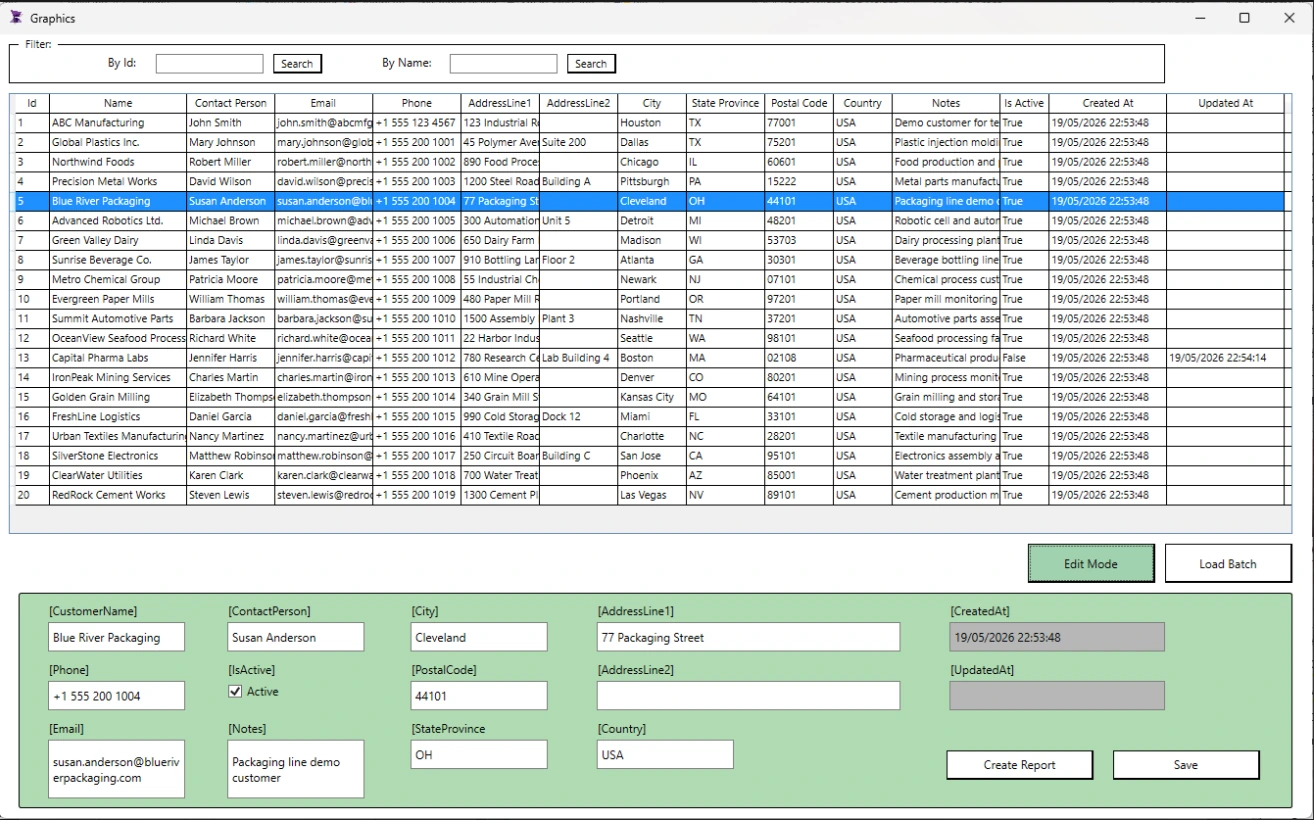
Task: Click the Notes column header
Action: point(946,103)
